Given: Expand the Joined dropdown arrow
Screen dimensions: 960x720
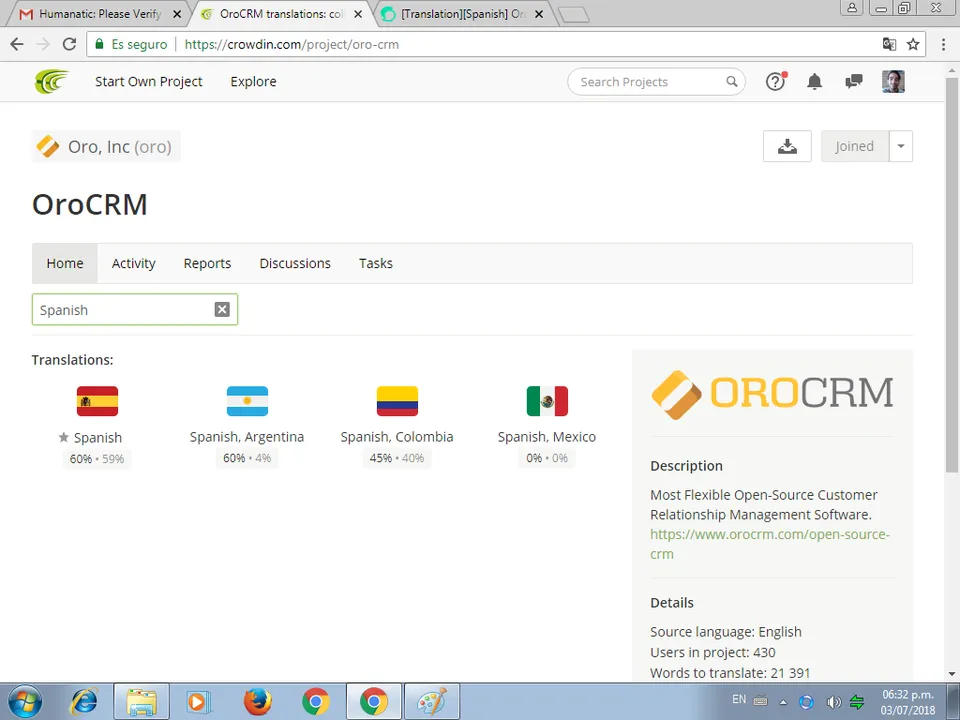Looking at the screenshot, I should [x=901, y=146].
